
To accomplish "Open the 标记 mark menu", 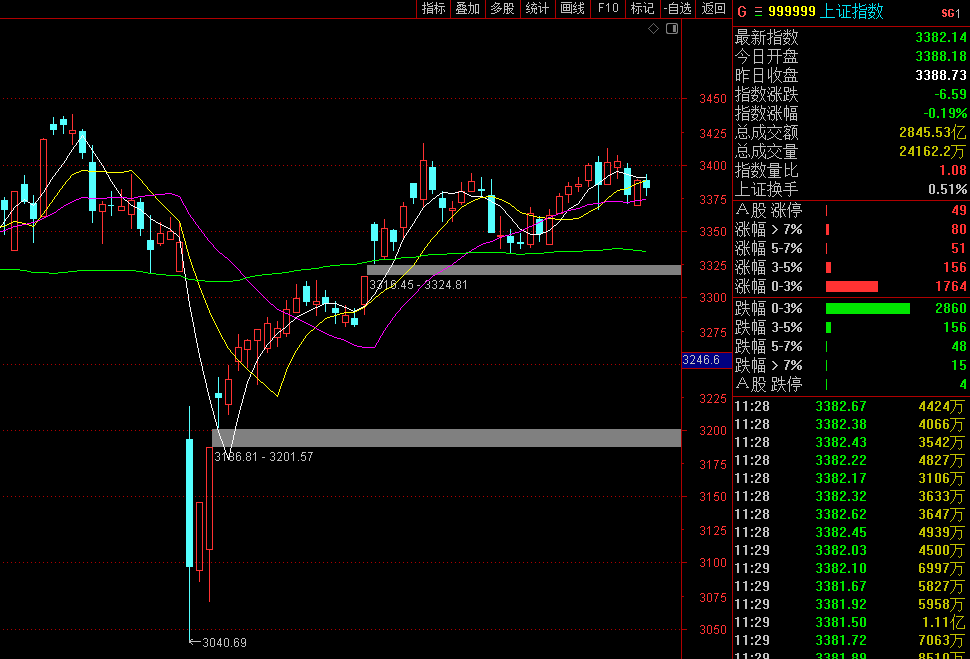I will [642, 9].
